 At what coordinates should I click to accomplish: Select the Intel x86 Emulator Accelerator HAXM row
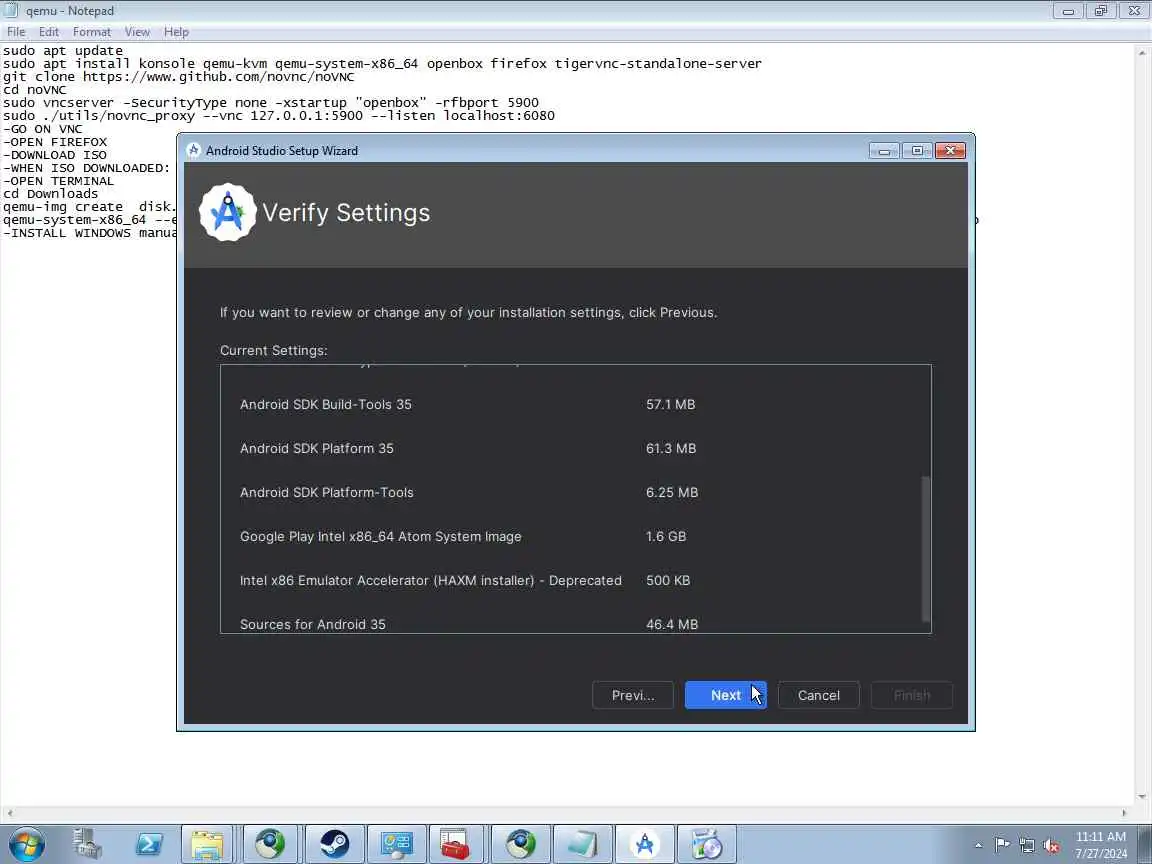point(575,580)
